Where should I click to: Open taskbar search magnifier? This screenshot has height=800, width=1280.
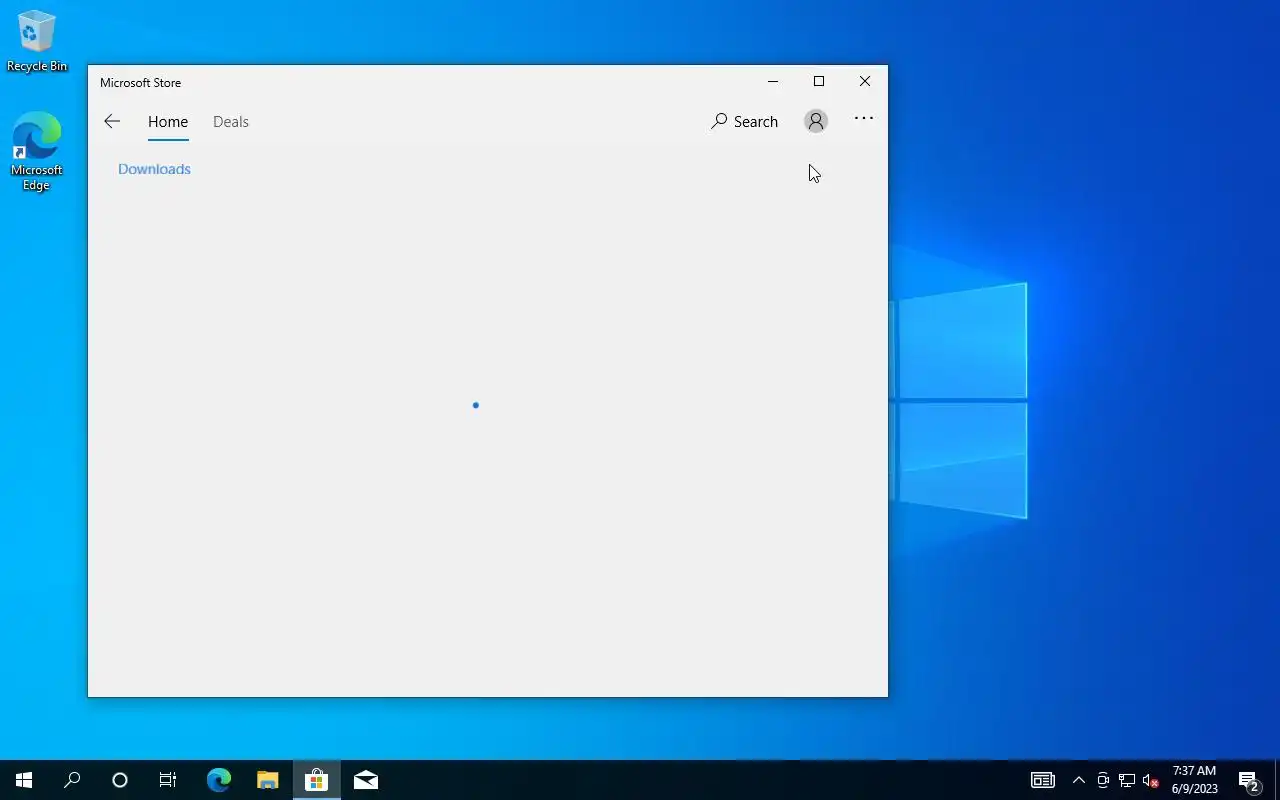point(72,780)
